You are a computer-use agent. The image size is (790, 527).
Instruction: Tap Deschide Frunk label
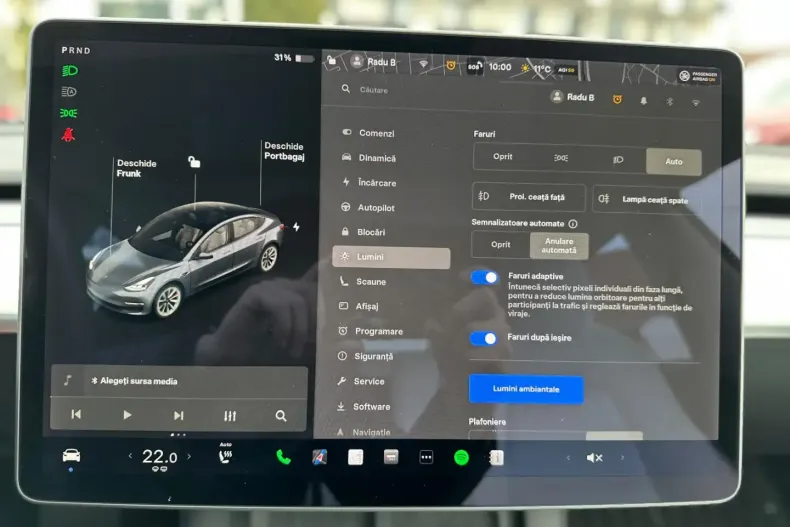pyautogui.click(x=136, y=168)
